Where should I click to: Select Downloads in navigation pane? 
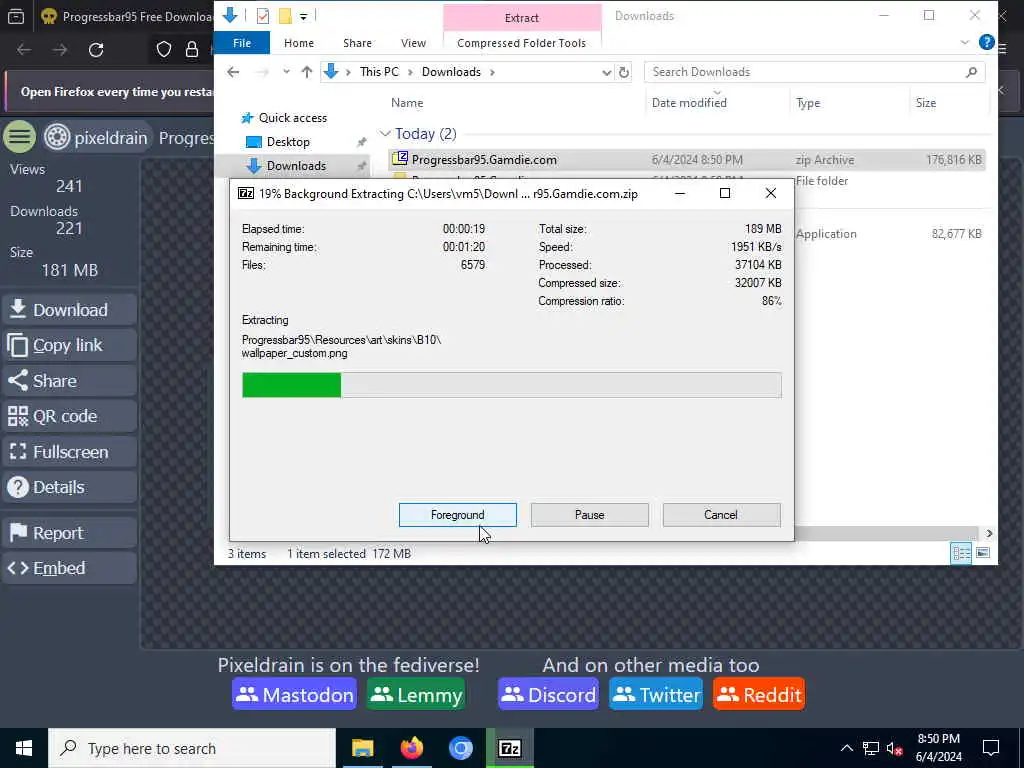pos(296,166)
